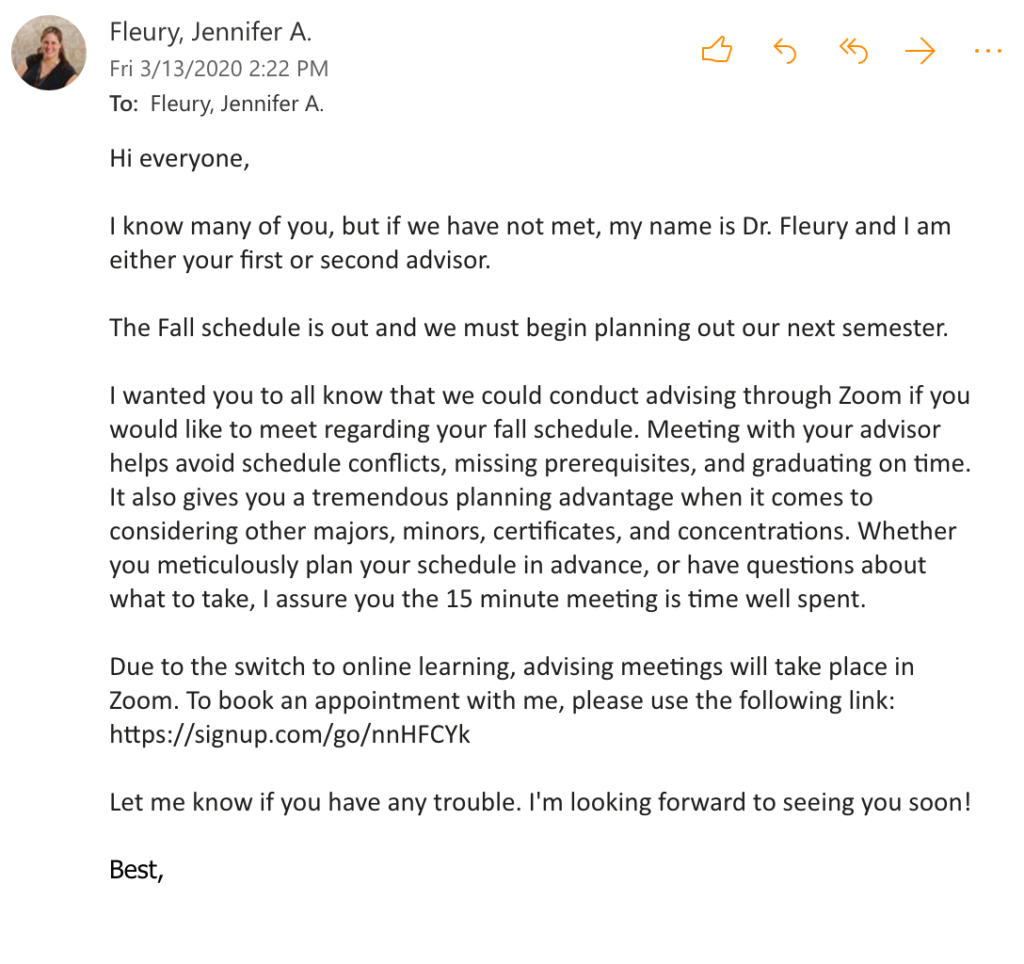Screen dimensions: 1024x964
Task: Open the signup.com appointment link
Action: tap(289, 735)
